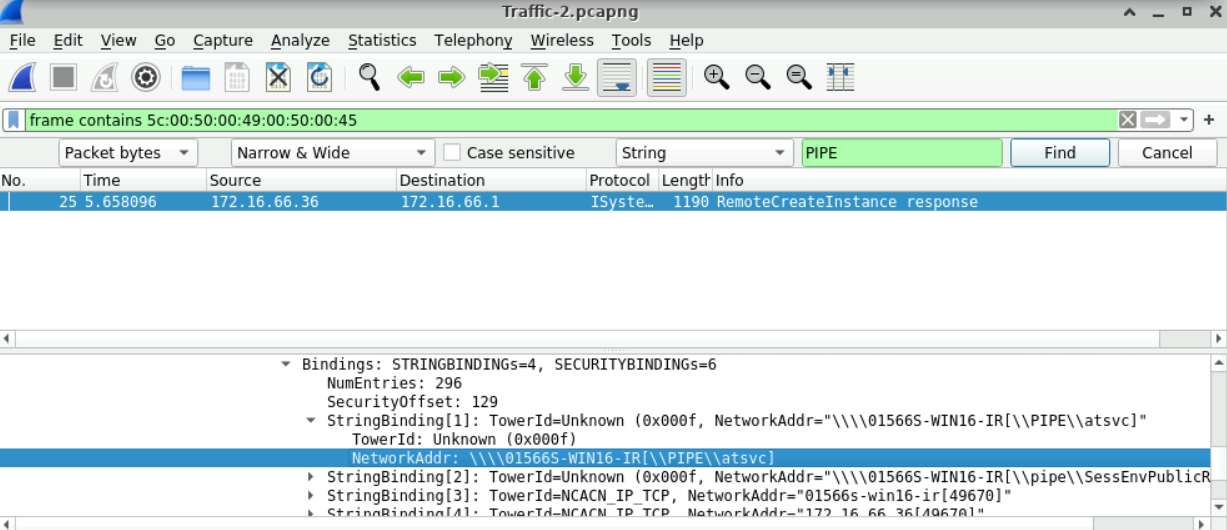Reset text to normal size
Screen dimensions: 1227x530
798,77
